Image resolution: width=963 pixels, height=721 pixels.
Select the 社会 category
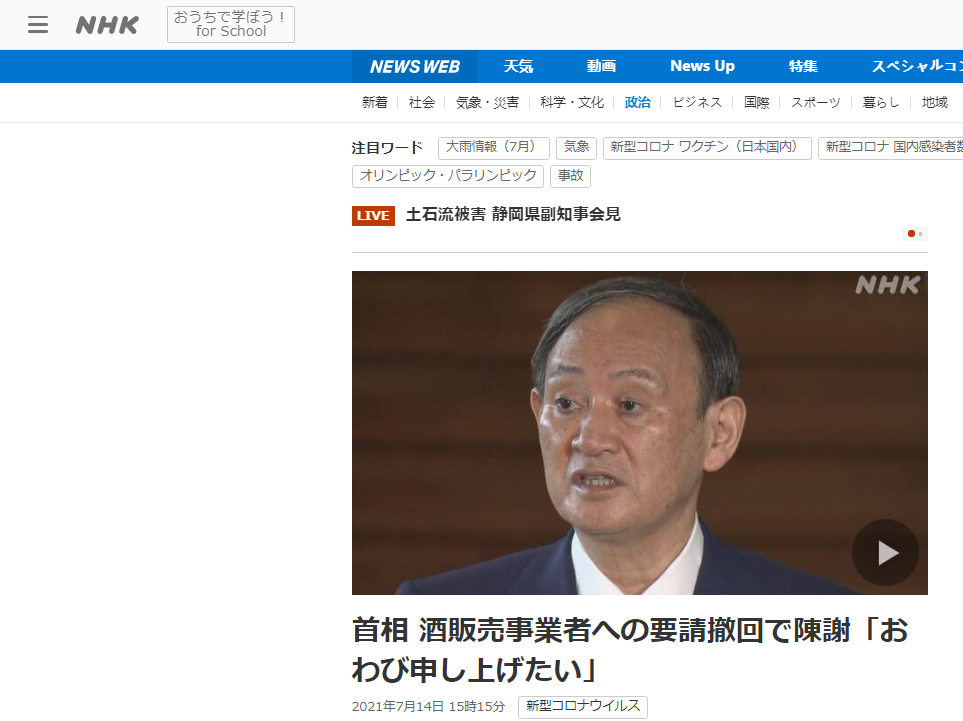[421, 103]
